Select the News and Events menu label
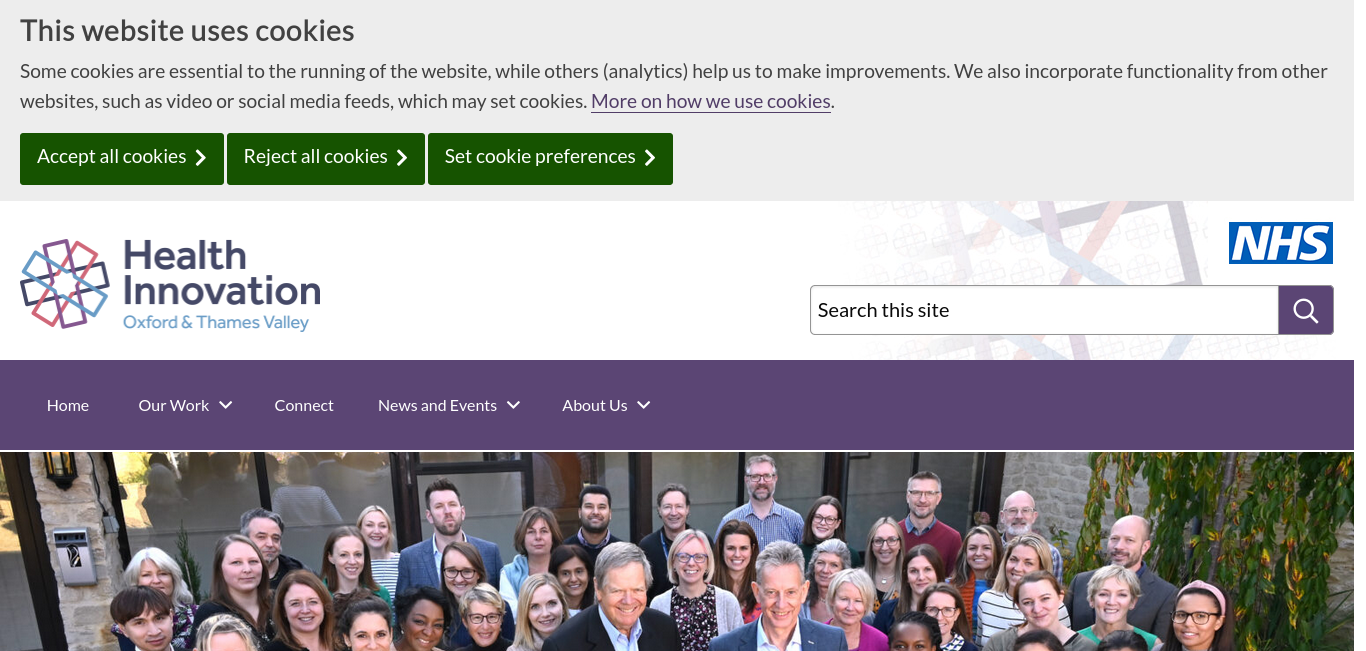Screen dimensions: 1366x651 [437, 405]
